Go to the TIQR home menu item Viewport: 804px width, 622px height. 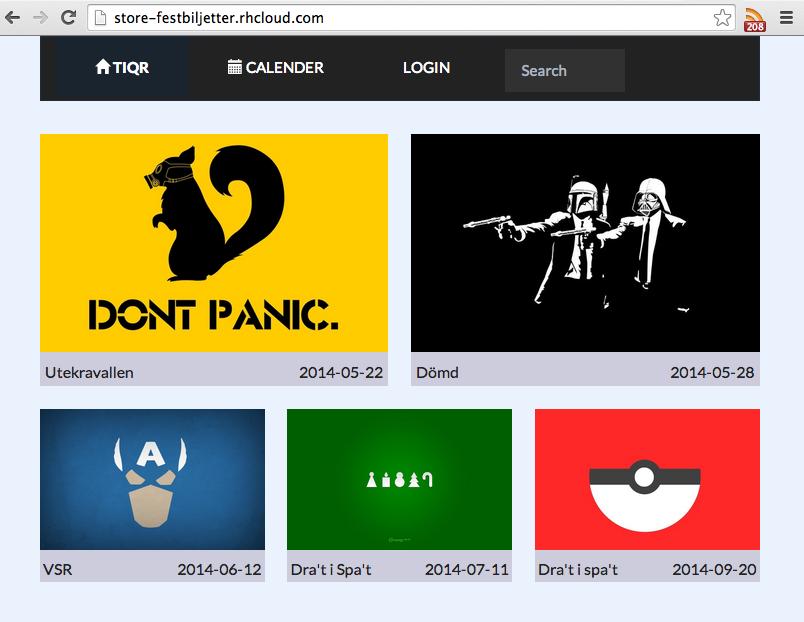coord(122,67)
